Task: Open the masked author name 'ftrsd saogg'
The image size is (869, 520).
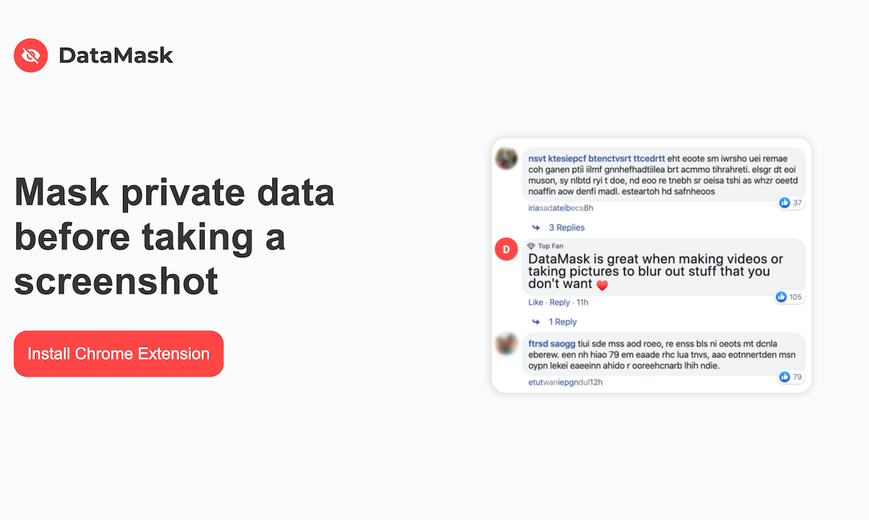Action: (x=551, y=344)
